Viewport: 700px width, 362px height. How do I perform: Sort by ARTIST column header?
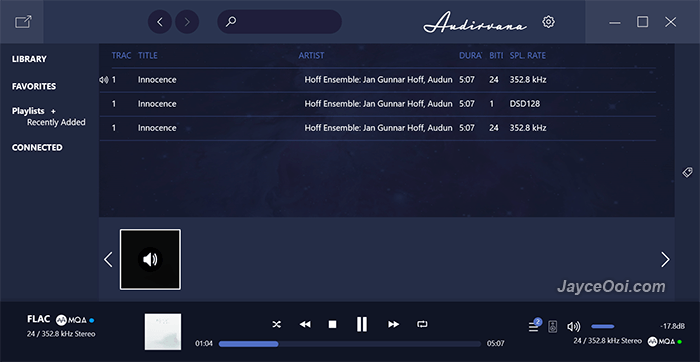pos(311,56)
